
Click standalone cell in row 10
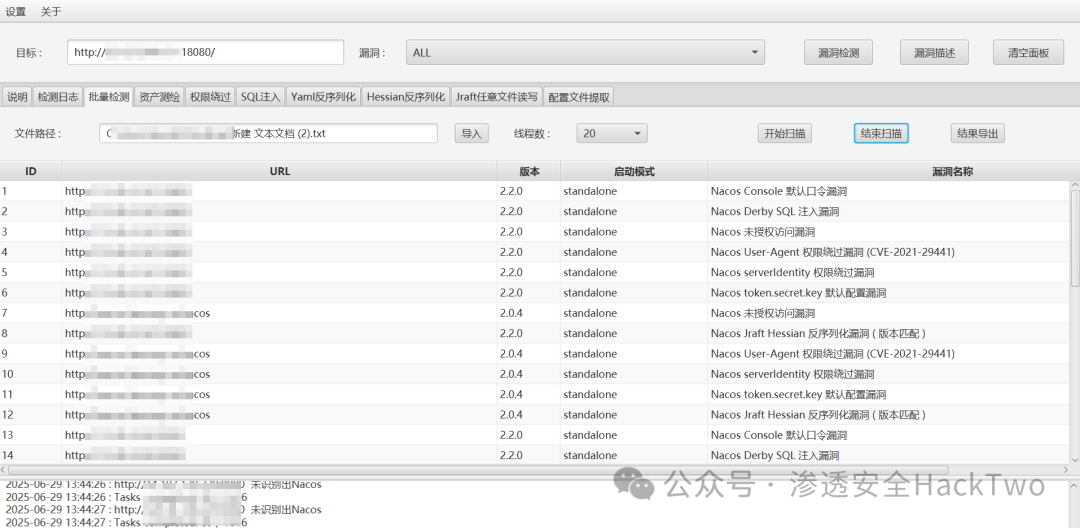(634, 374)
